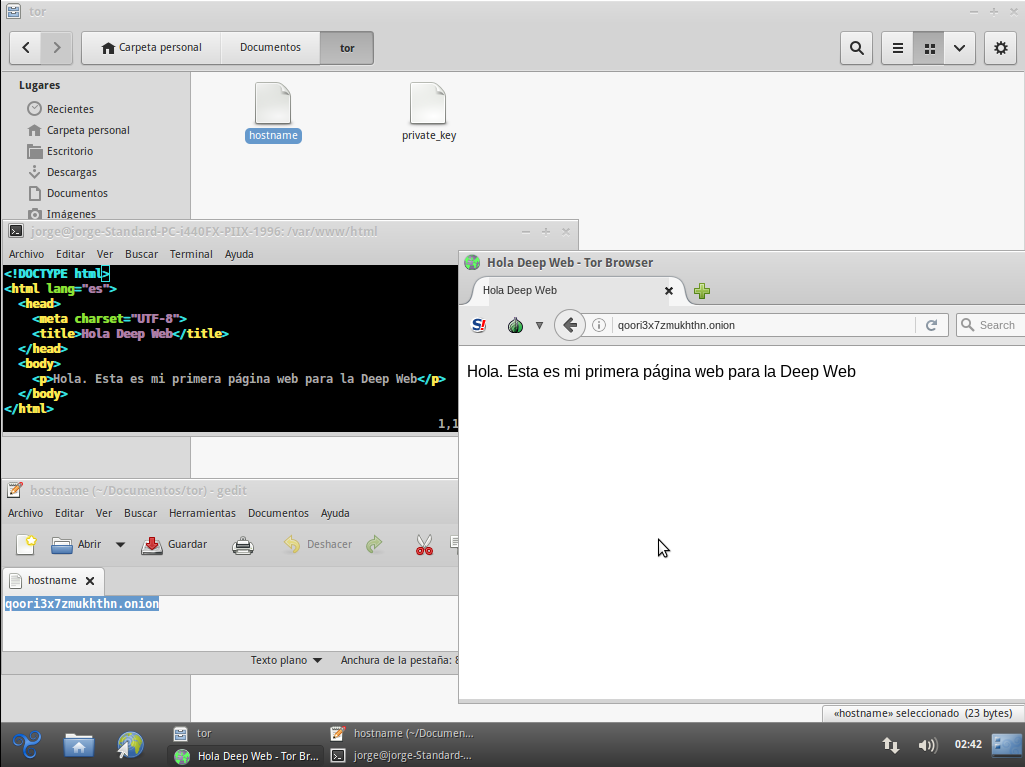Click the Tor onion icon
Viewport: 1025px width, 767px height.
[516, 325]
